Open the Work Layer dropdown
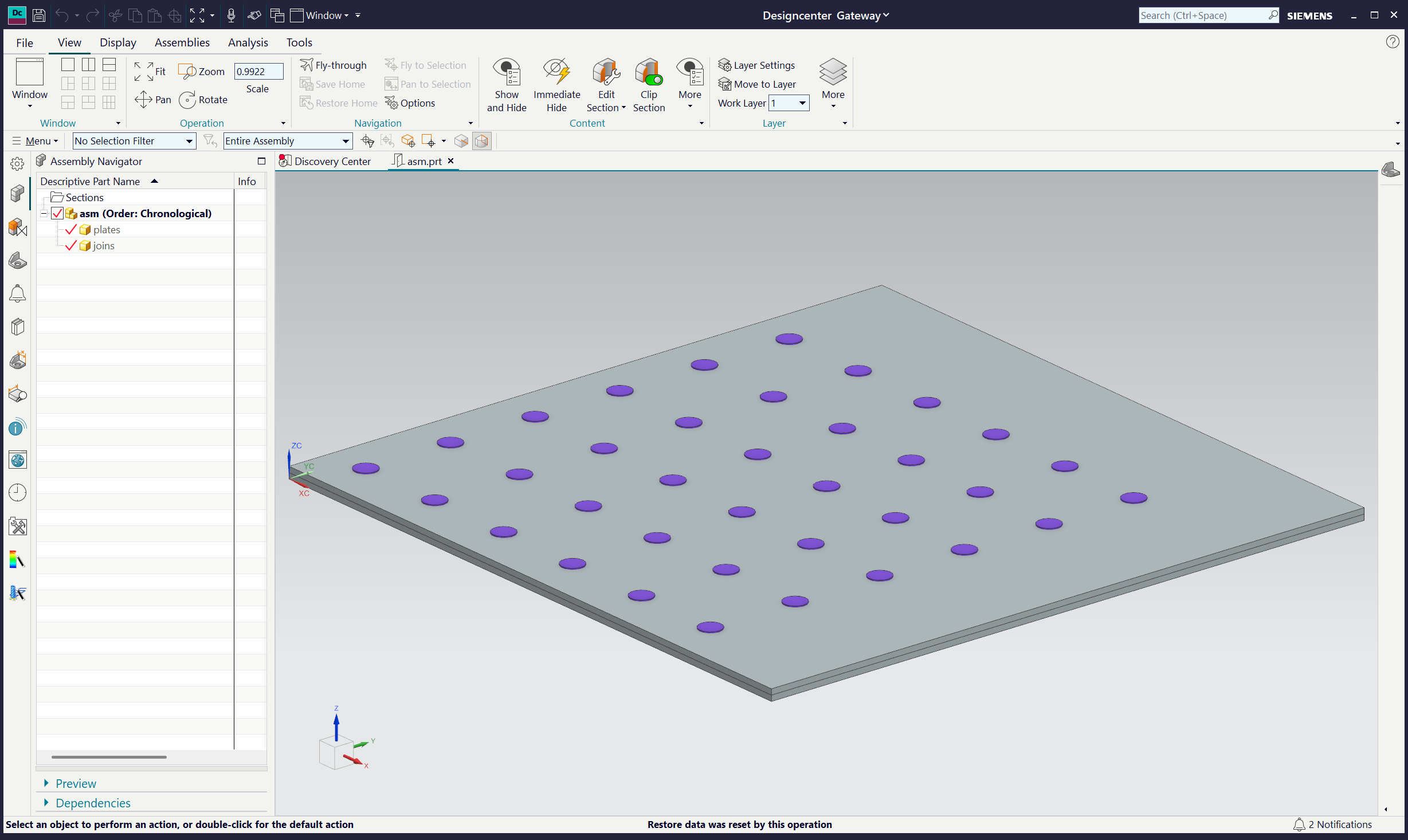This screenshot has height=840, width=1408. 789,103
